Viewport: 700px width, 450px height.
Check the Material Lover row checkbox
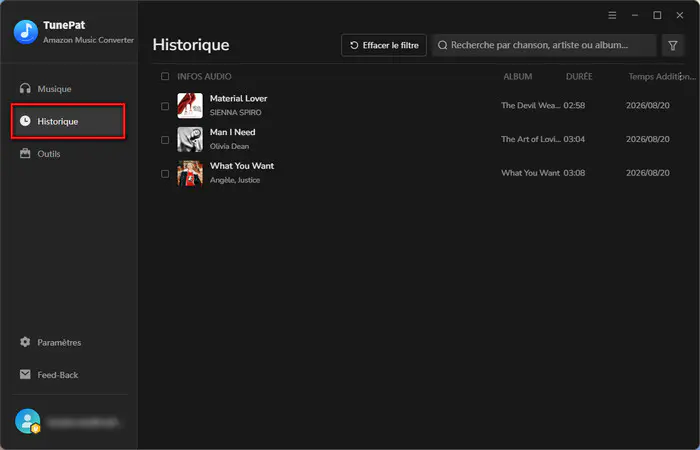165,106
